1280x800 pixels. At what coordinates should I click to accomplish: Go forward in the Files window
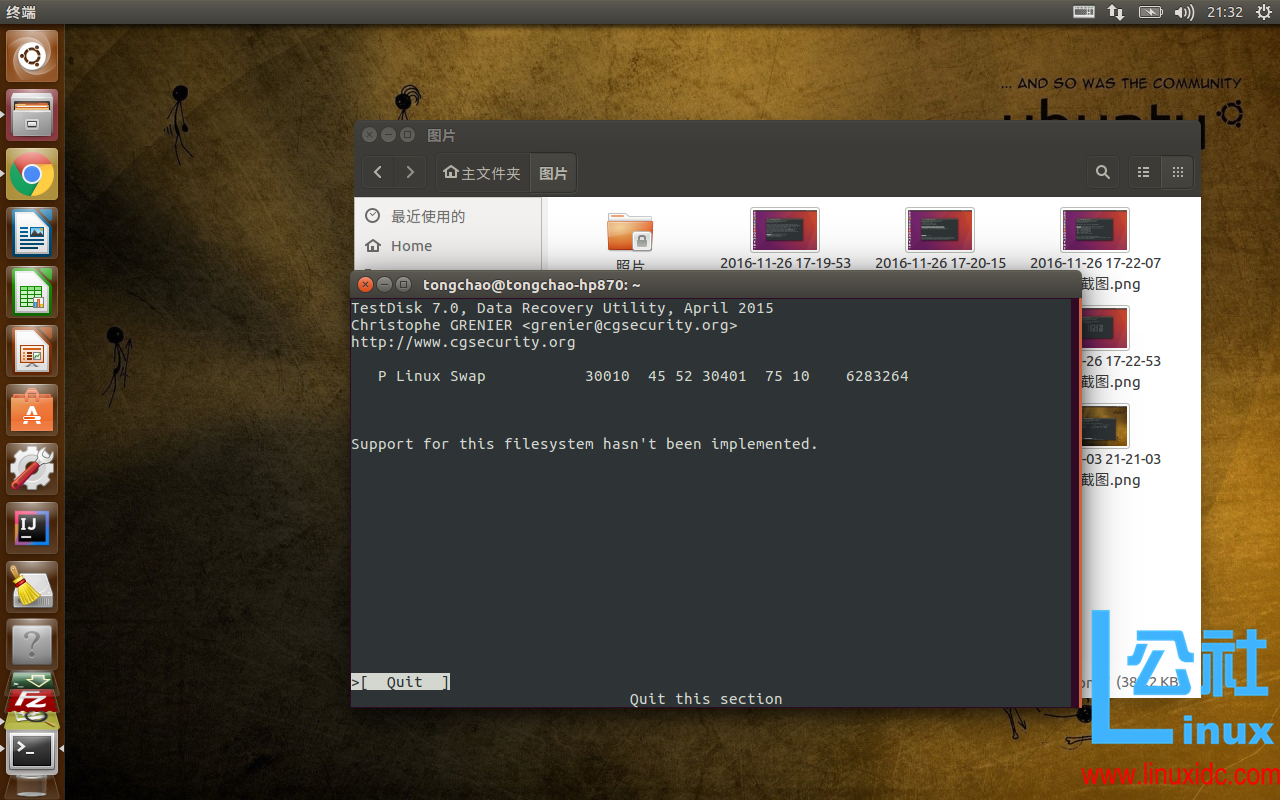[x=410, y=173]
